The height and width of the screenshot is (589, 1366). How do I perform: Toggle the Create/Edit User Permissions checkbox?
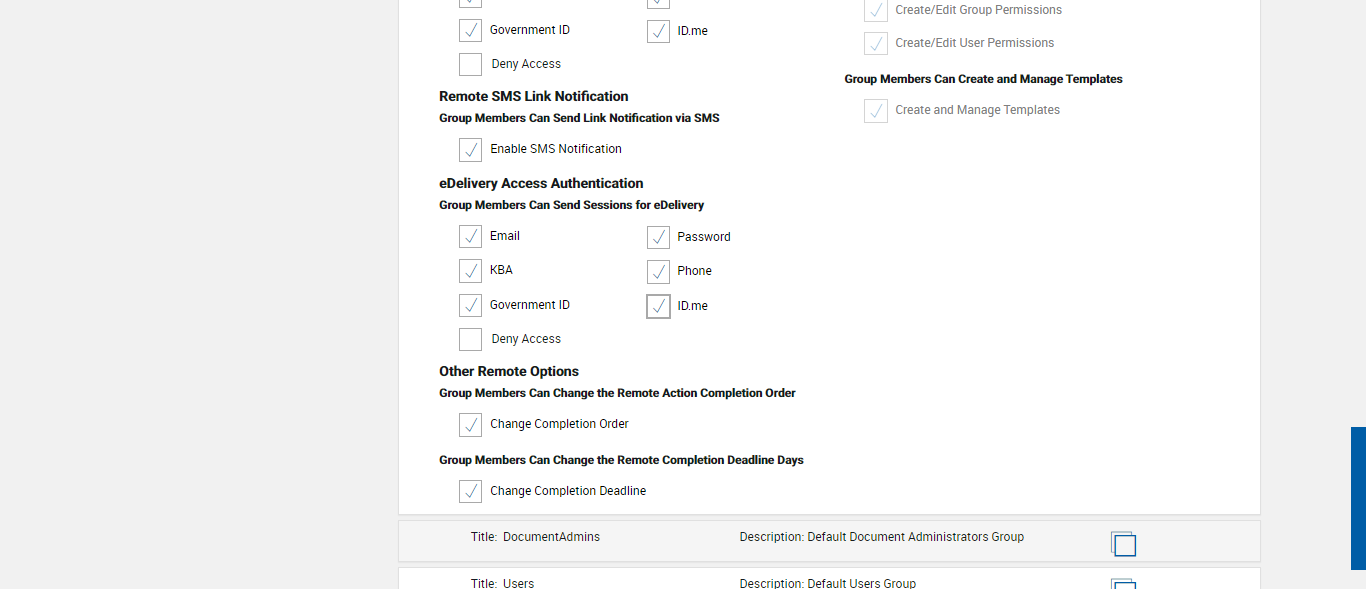pos(876,44)
